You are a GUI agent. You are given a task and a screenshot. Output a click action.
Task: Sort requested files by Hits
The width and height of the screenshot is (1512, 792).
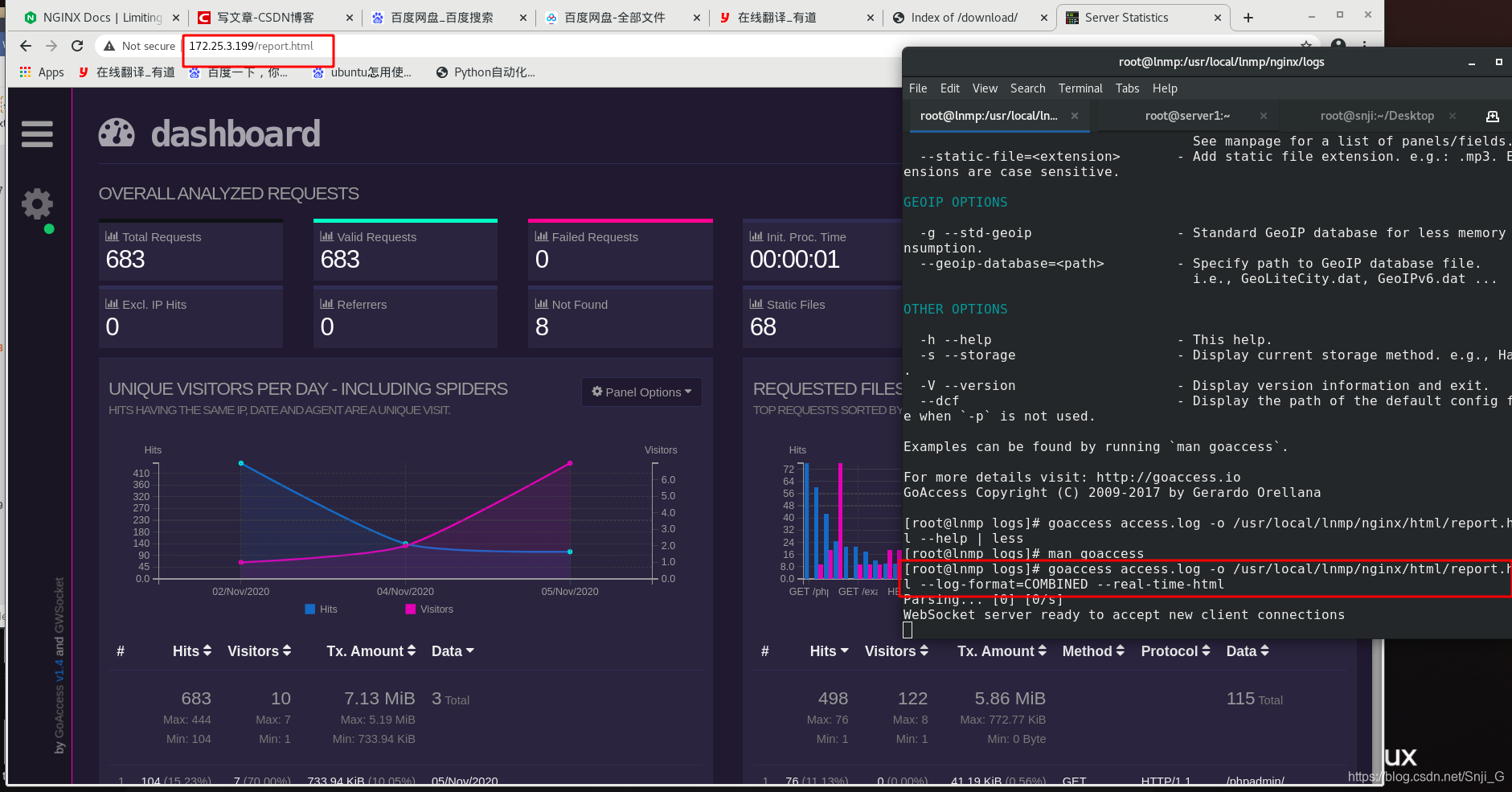pyautogui.click(x=829, y=651)
